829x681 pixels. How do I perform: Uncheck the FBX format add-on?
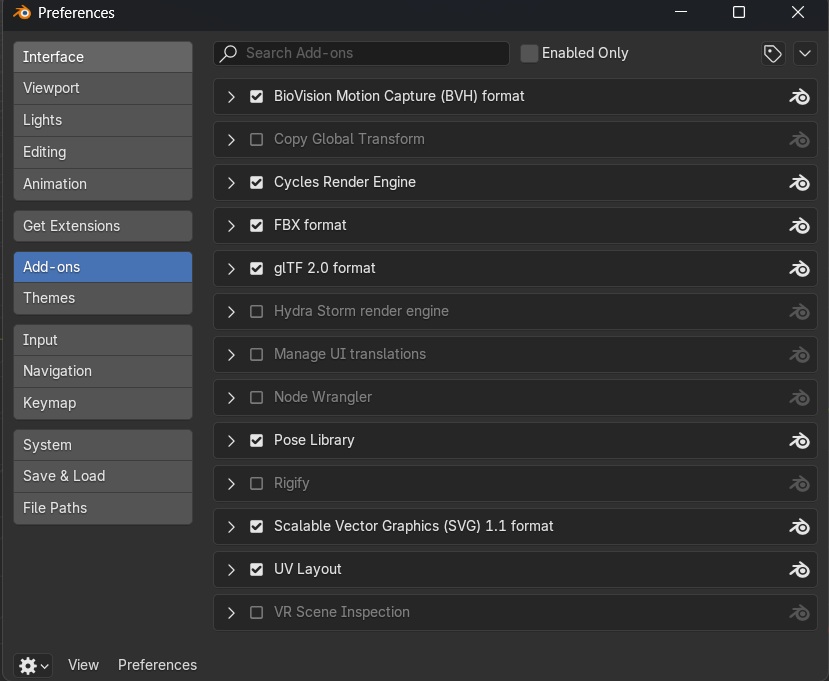pos(256,226)
